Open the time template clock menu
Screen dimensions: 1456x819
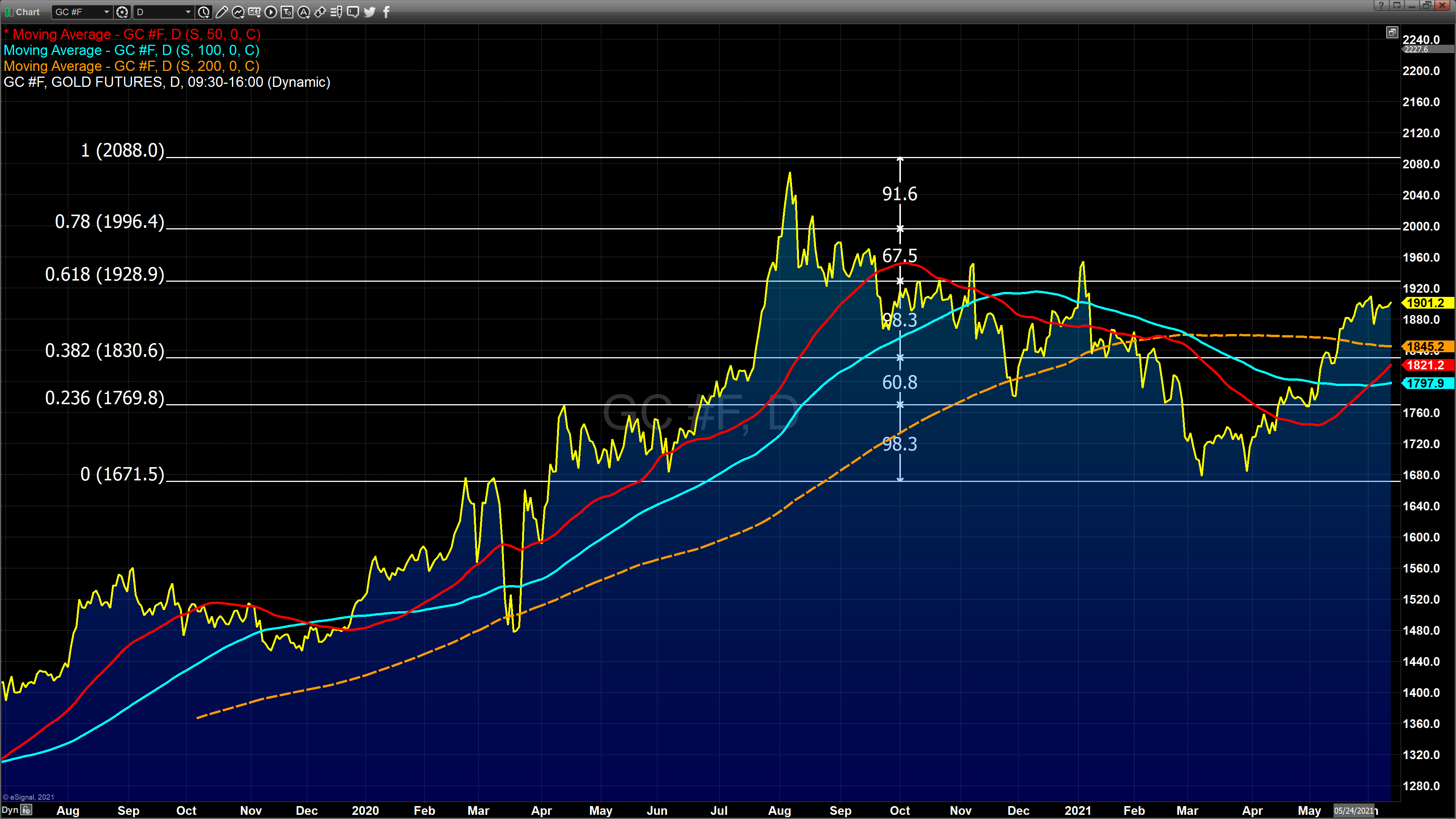[204, 12]
